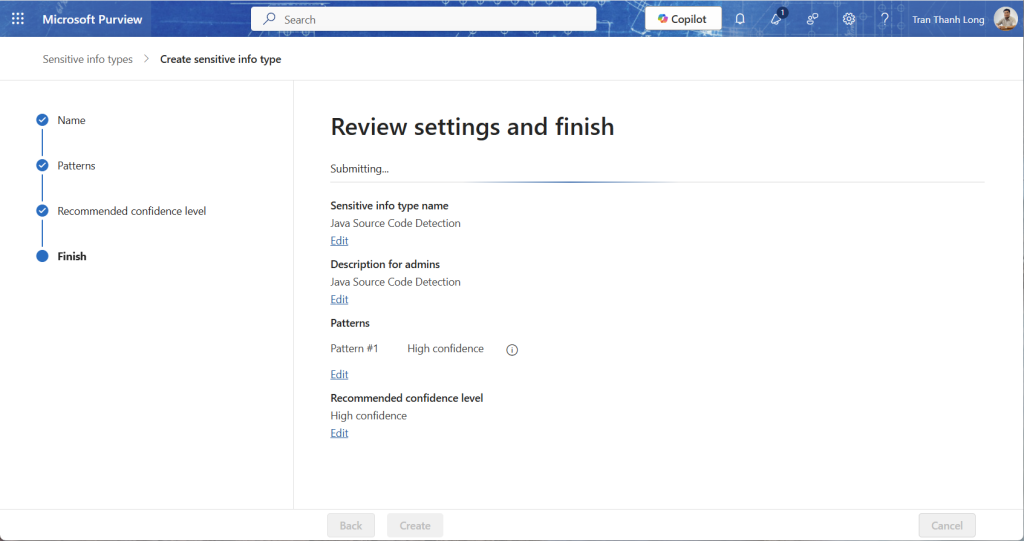The width and height of the screenshot is (1024, 541).
Task: Click the info icon beside High confidence
Action: 512,350
